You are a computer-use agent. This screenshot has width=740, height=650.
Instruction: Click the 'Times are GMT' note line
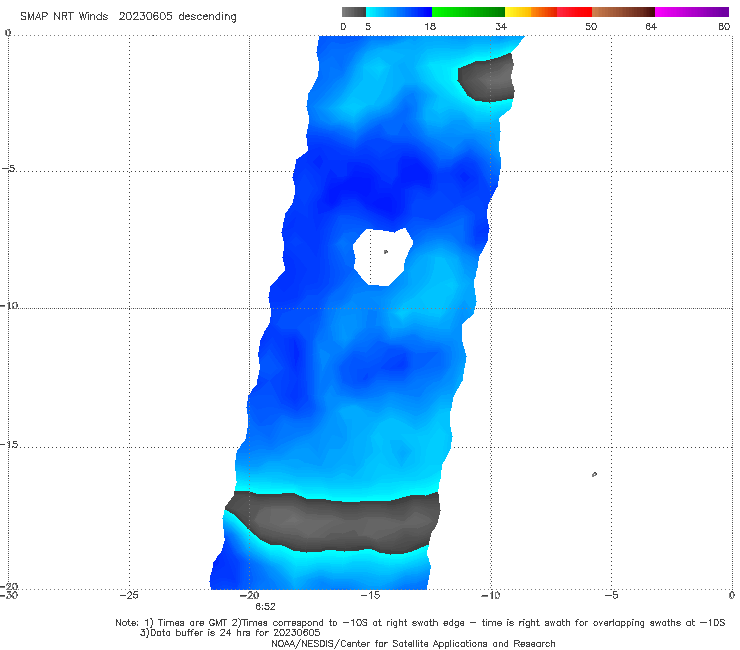pyautogui.click(x=420, y=623)
